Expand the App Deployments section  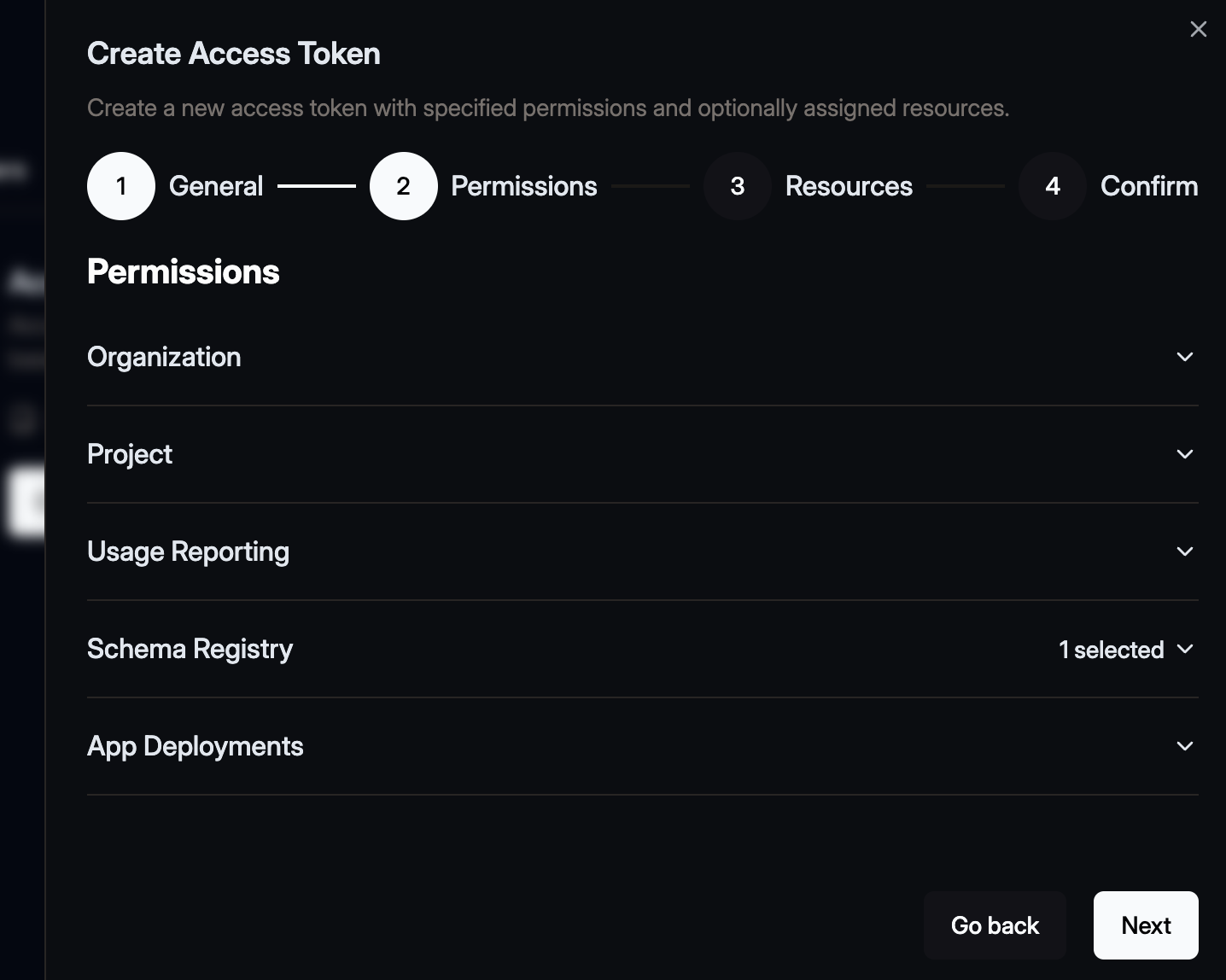[x=1184, y=746]
